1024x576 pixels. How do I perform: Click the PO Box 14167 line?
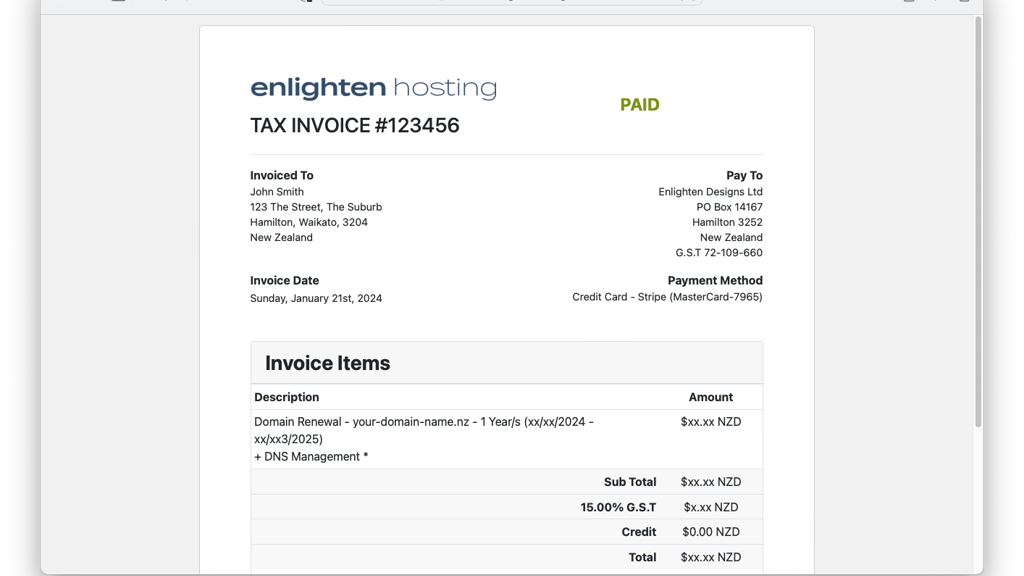(x=729, y=207)
